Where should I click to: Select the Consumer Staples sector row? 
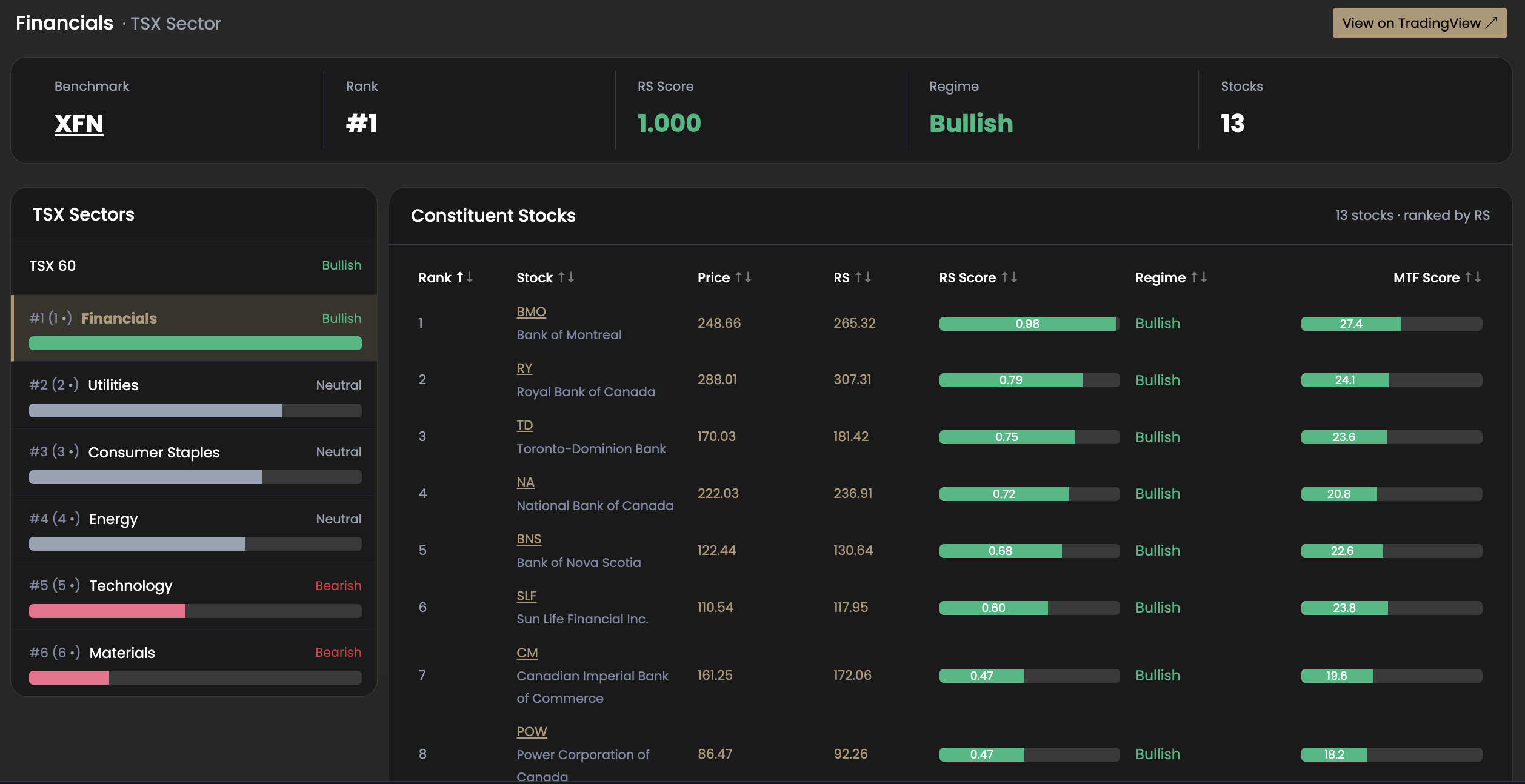(x=195, y=462)
